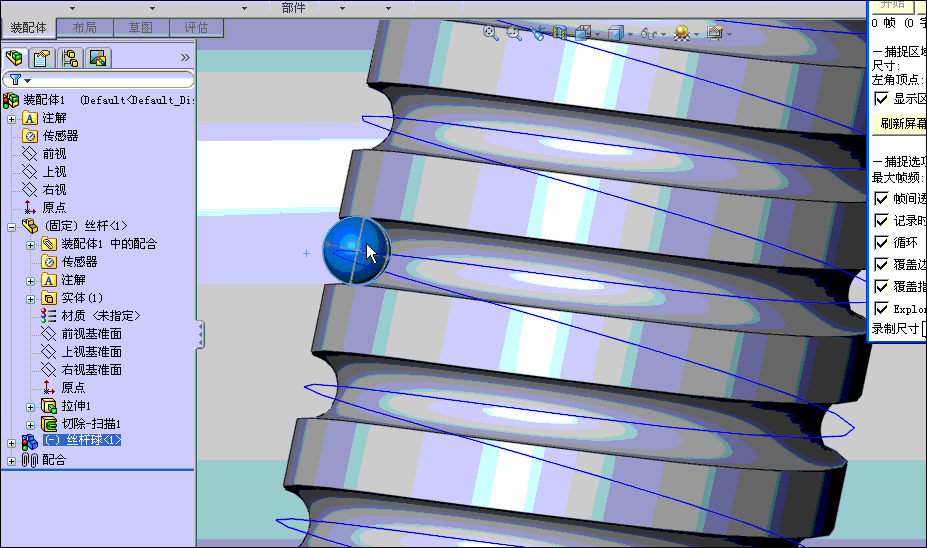The width and height of the screenshot is (927, 548).
Task: Click the Apply Scene sphere icon
Action: tap(682, 33)
